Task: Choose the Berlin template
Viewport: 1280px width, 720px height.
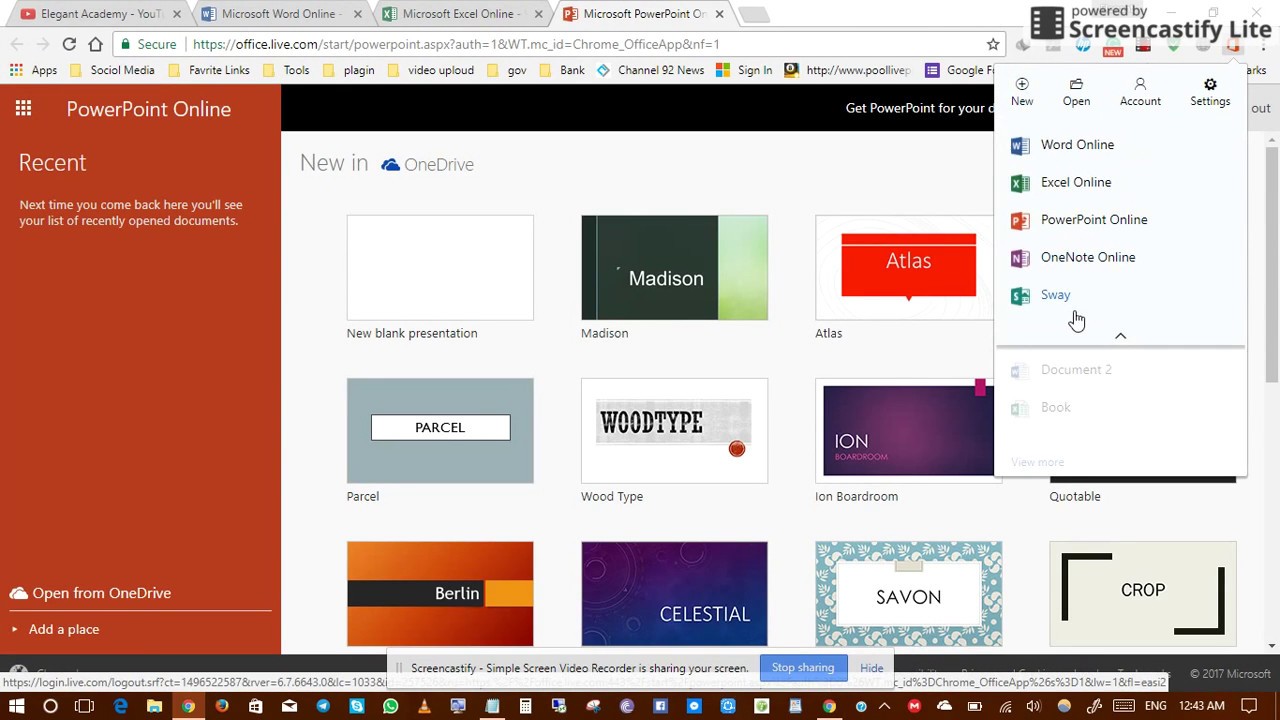Action: (x=440, y=594)
